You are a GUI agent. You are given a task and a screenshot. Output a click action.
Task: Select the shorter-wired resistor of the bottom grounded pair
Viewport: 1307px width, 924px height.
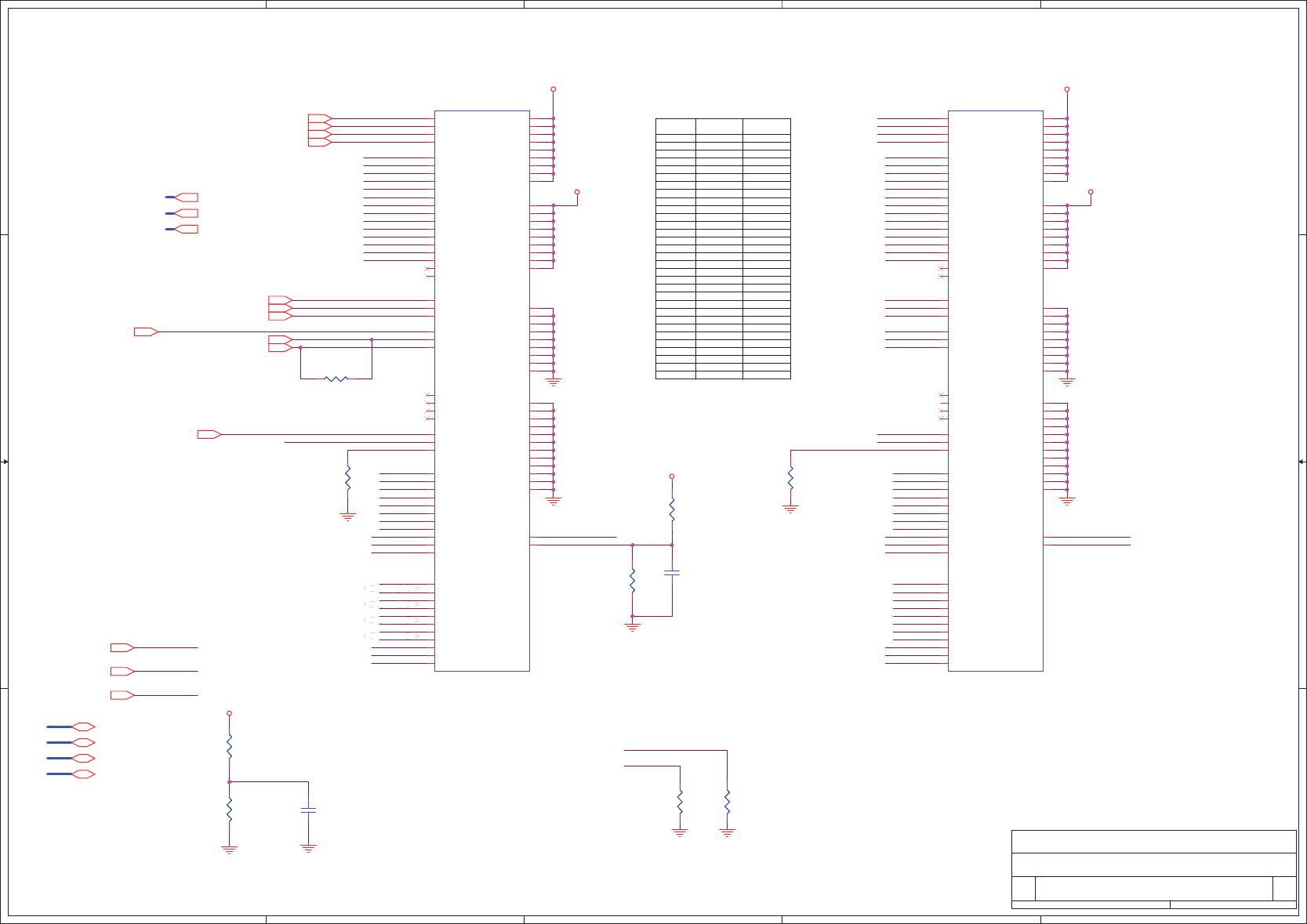(x=680, y=802)
